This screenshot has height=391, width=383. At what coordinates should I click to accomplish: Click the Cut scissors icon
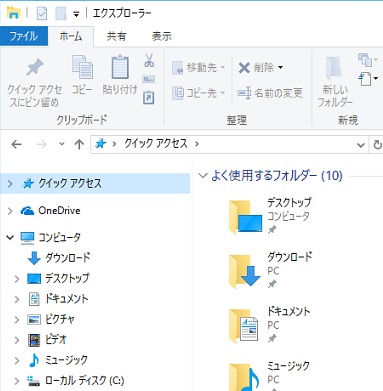[149, 60]
